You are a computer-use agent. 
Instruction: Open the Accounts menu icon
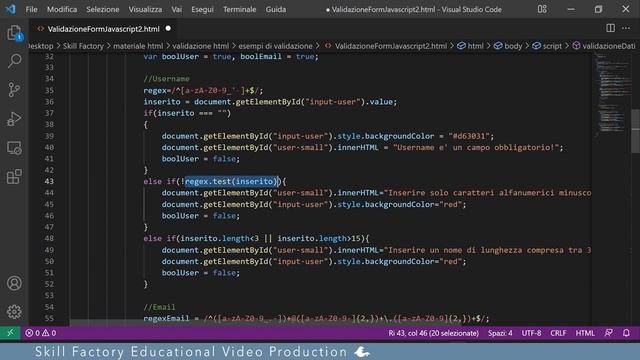point(14,283)
